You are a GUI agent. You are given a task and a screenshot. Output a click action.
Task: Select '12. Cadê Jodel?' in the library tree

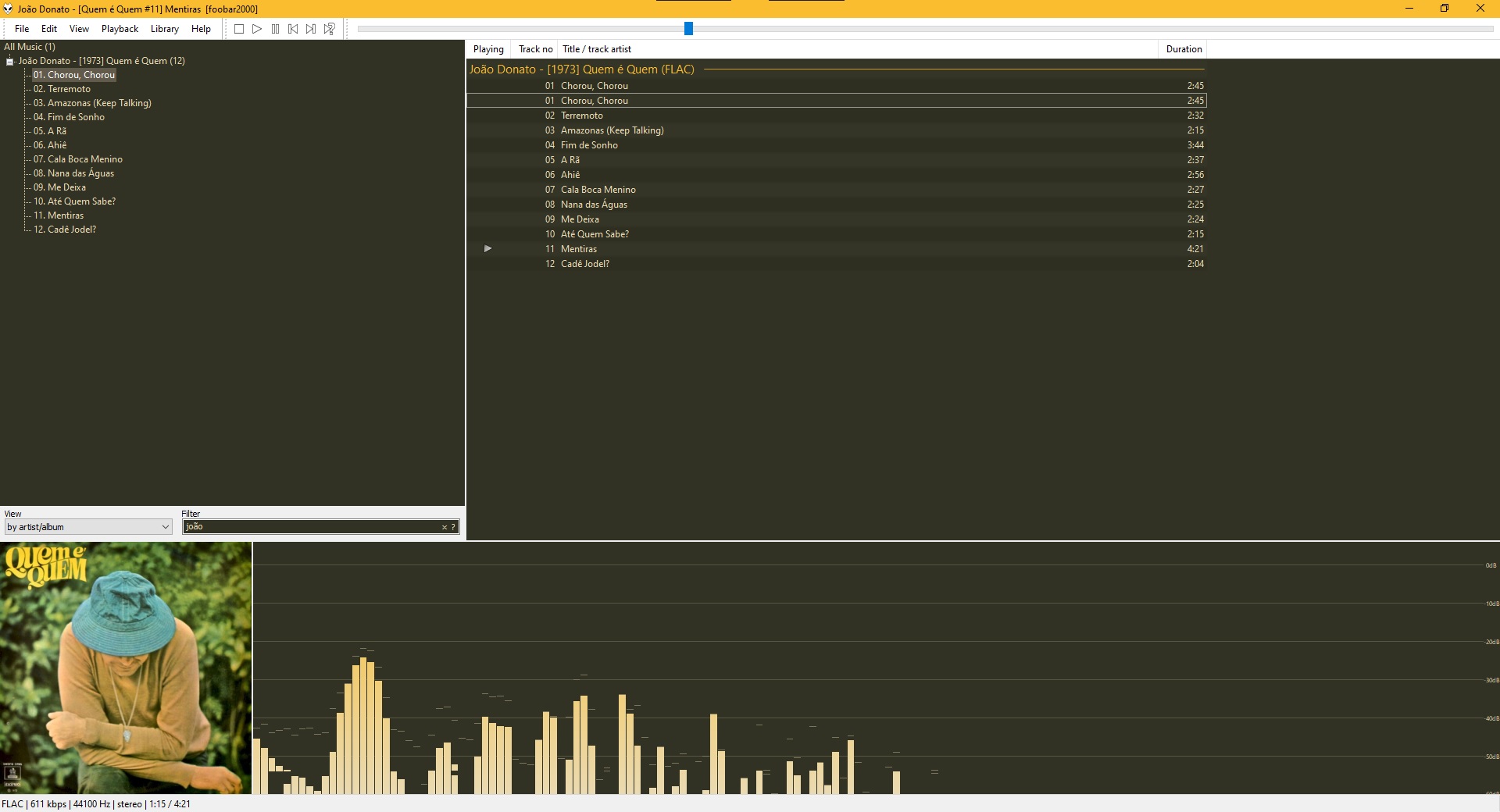point(65,230)
